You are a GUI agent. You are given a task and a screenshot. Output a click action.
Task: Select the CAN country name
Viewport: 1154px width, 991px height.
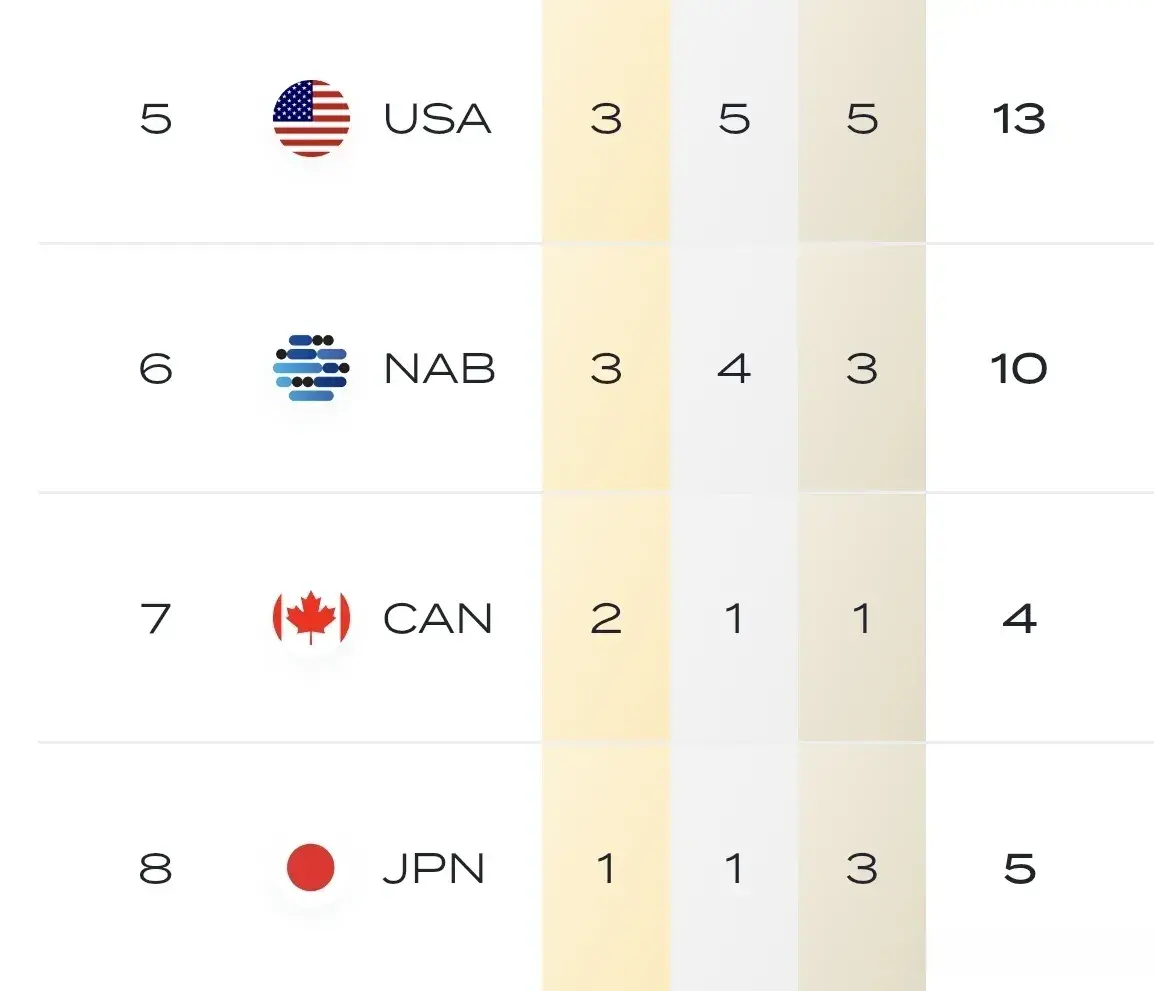437,619
